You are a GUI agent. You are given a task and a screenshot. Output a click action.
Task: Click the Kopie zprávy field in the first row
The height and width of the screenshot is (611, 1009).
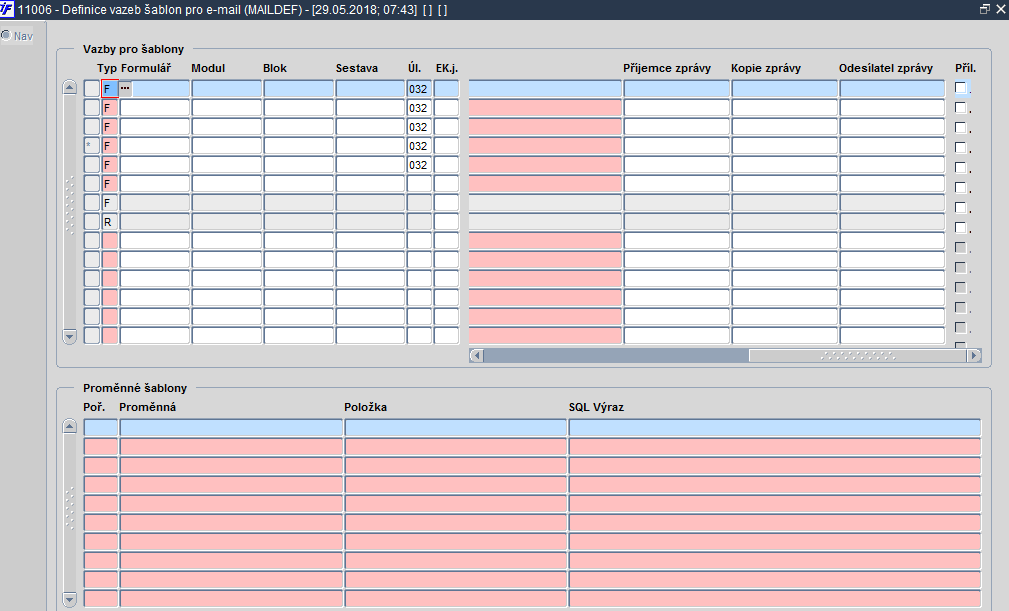tap(784, 89)
